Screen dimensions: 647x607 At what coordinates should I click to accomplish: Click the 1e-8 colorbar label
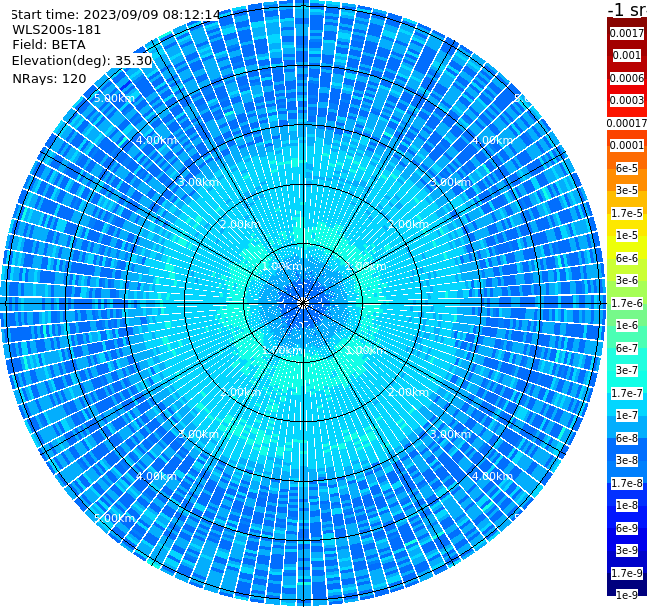tap(627, 505)
